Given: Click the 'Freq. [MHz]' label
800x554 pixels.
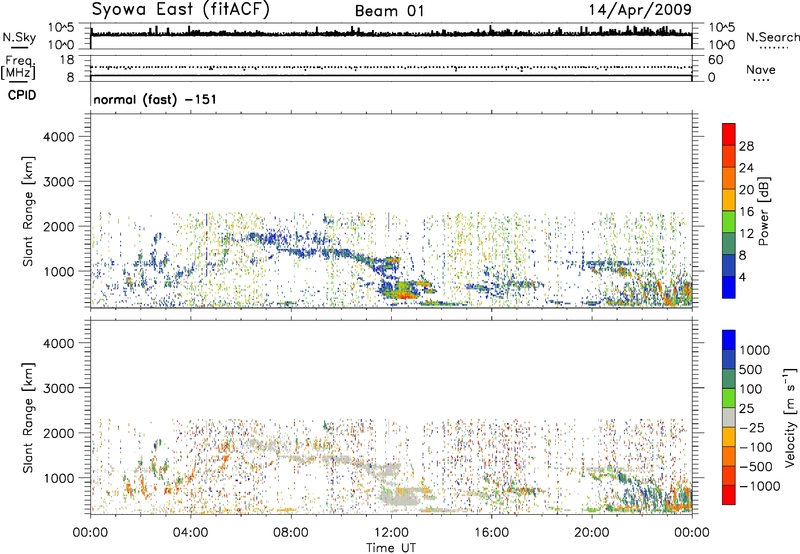Looking at the screenshot, I should tap(20, 68).
